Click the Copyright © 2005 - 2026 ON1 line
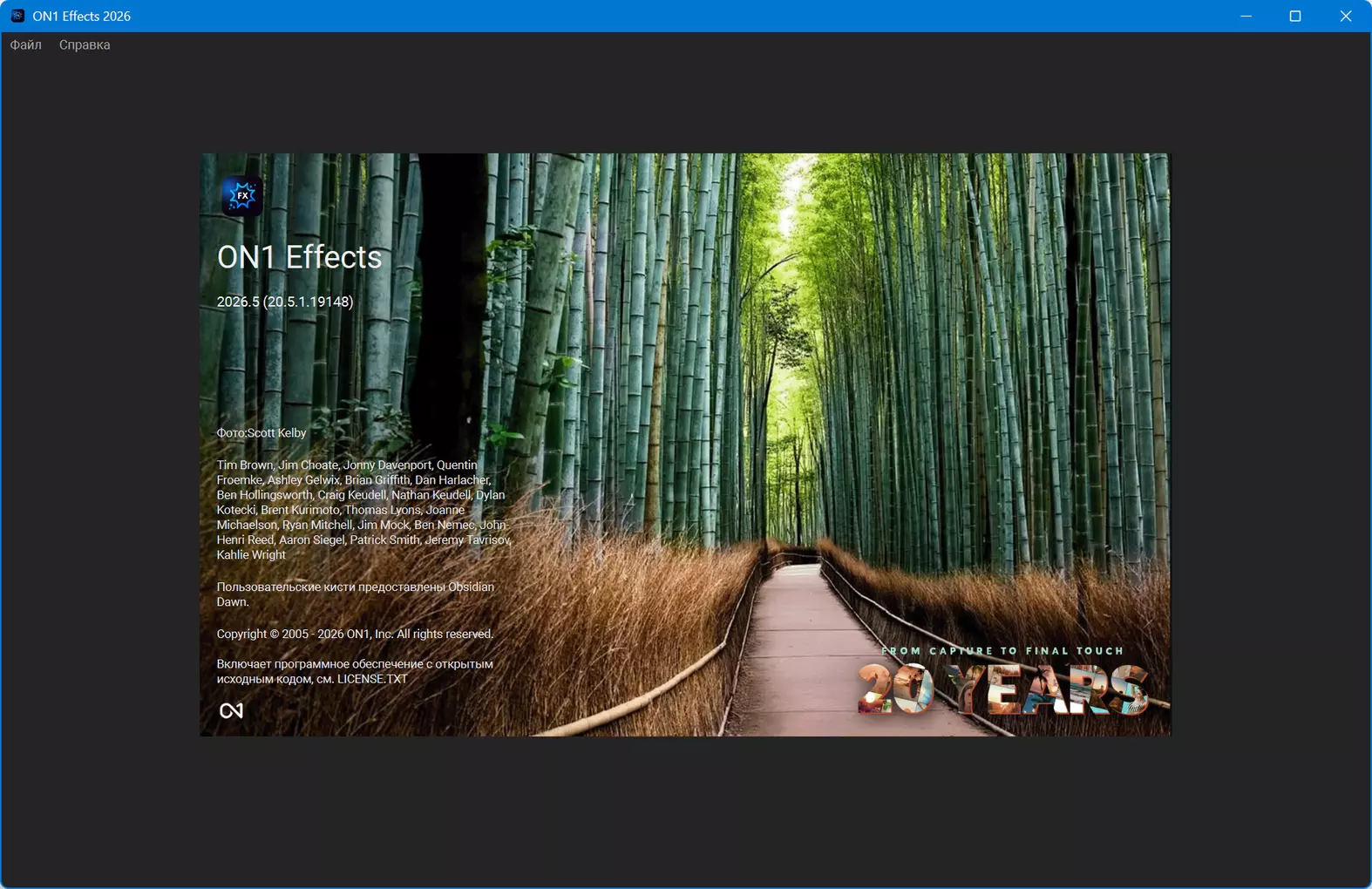The image size is (1372, 889). (355, 634)
